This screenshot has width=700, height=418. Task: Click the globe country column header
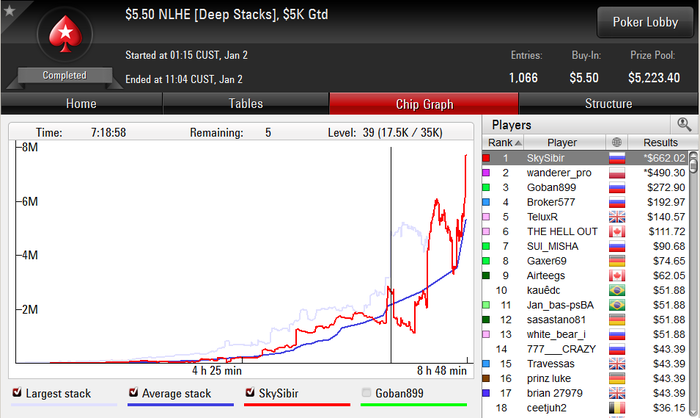coord(617,142)
